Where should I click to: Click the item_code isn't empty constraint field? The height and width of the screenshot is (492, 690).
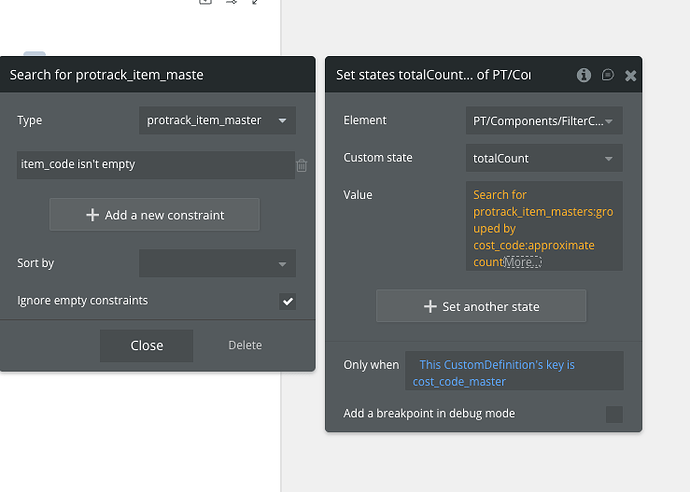pos(154,165)
